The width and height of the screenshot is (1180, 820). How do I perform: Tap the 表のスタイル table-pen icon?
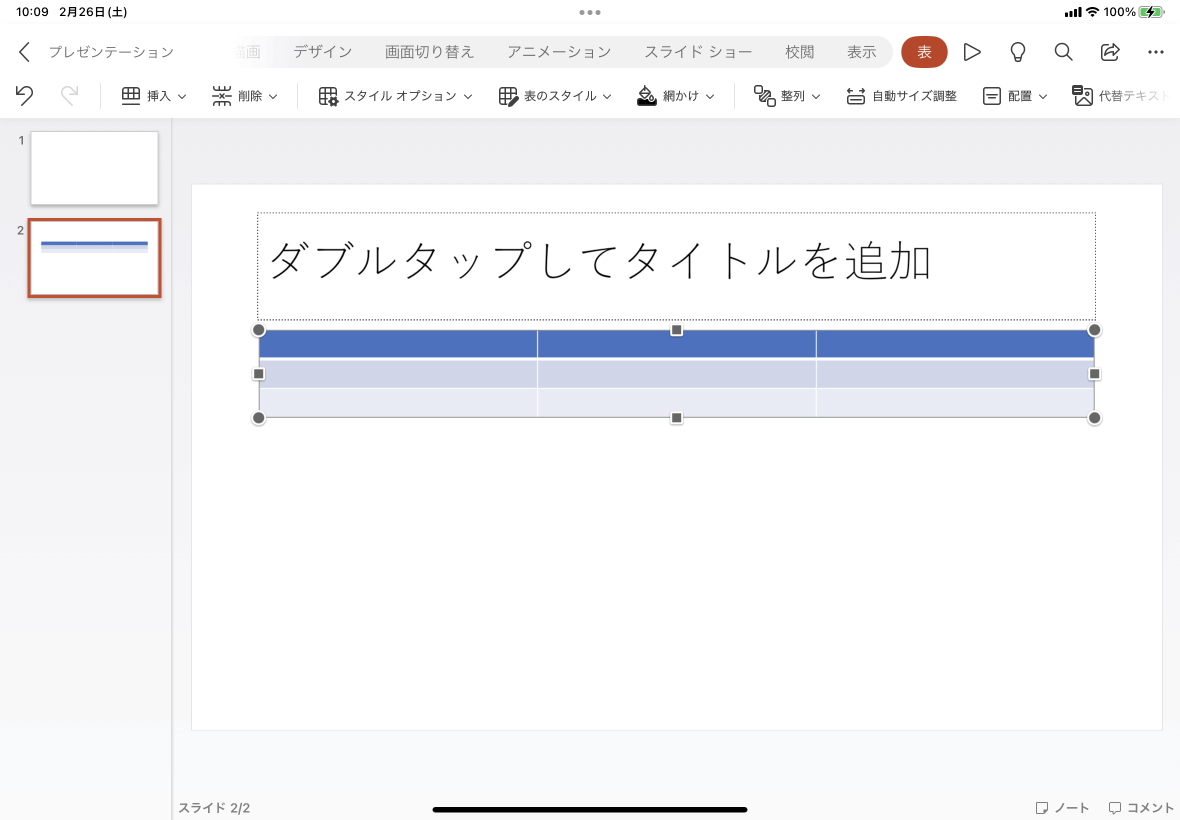point(508,96)
